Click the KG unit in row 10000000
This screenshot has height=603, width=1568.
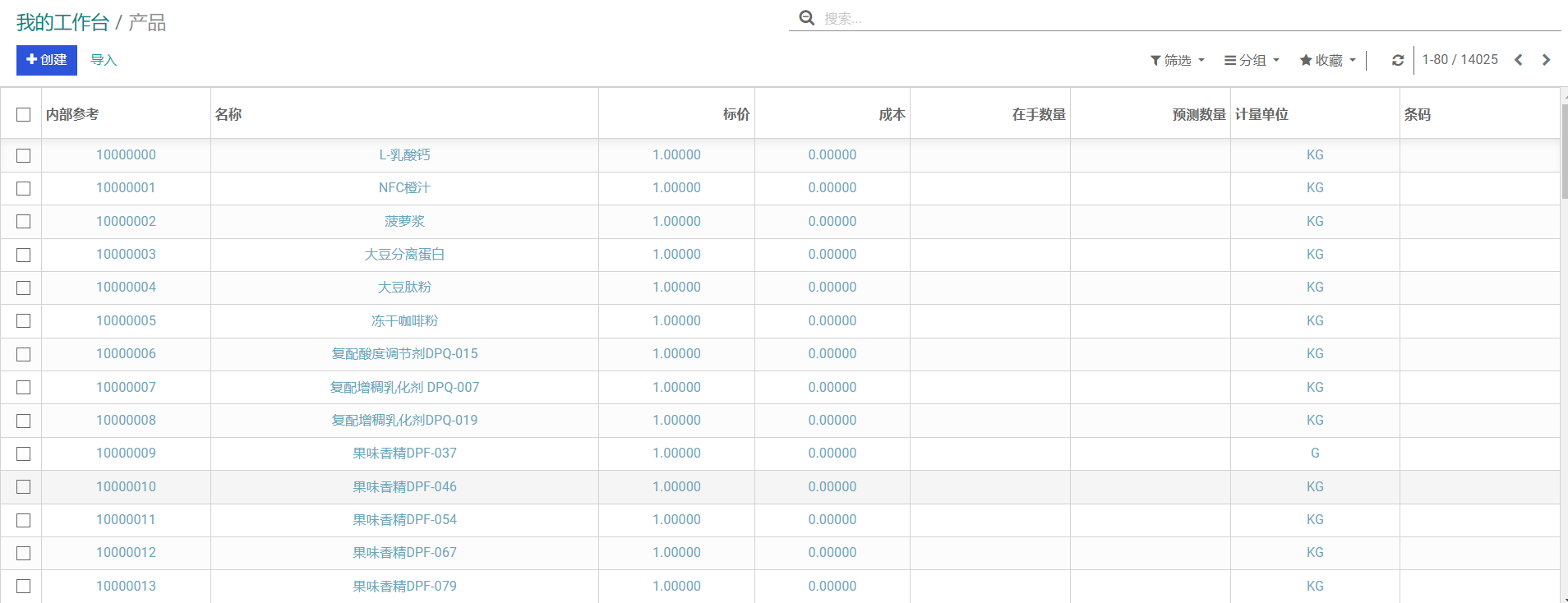click(1315, 154)
